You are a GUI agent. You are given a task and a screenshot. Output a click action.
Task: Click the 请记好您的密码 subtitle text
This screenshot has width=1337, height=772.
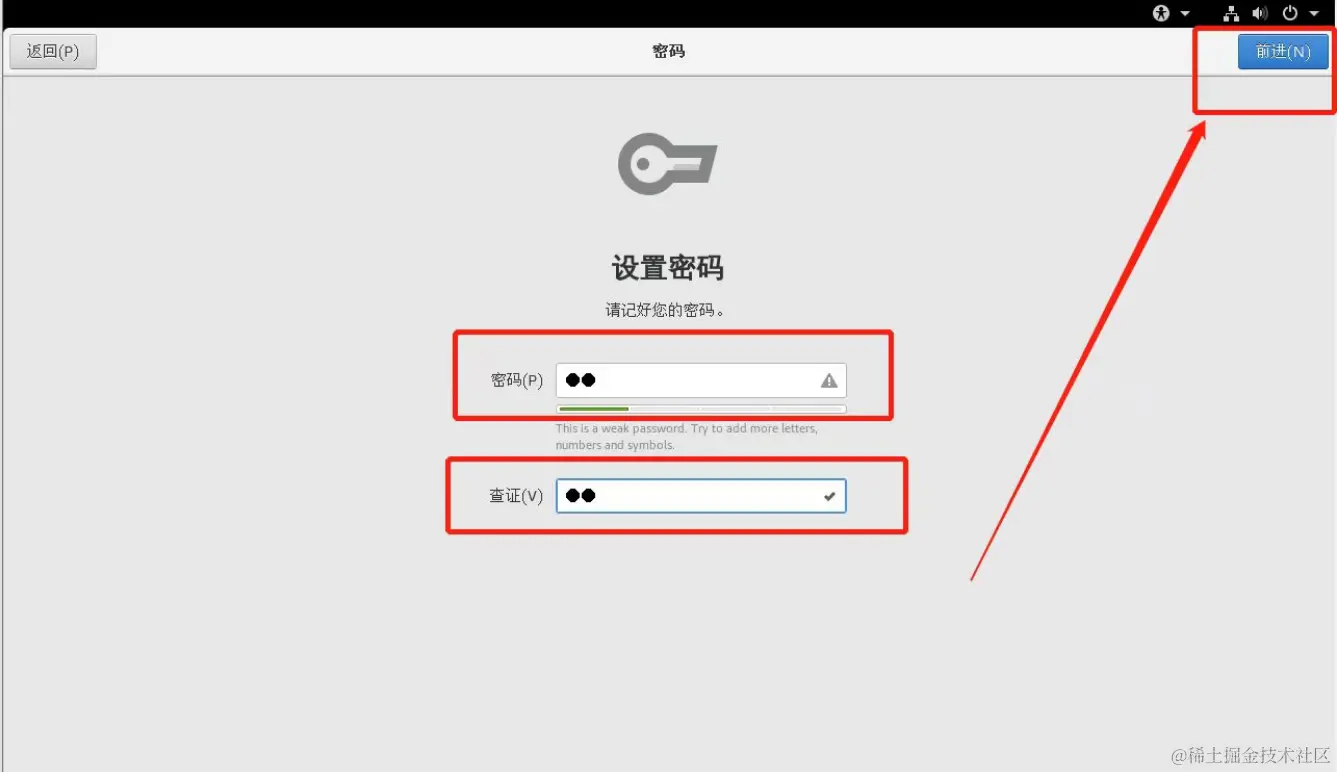665,310
